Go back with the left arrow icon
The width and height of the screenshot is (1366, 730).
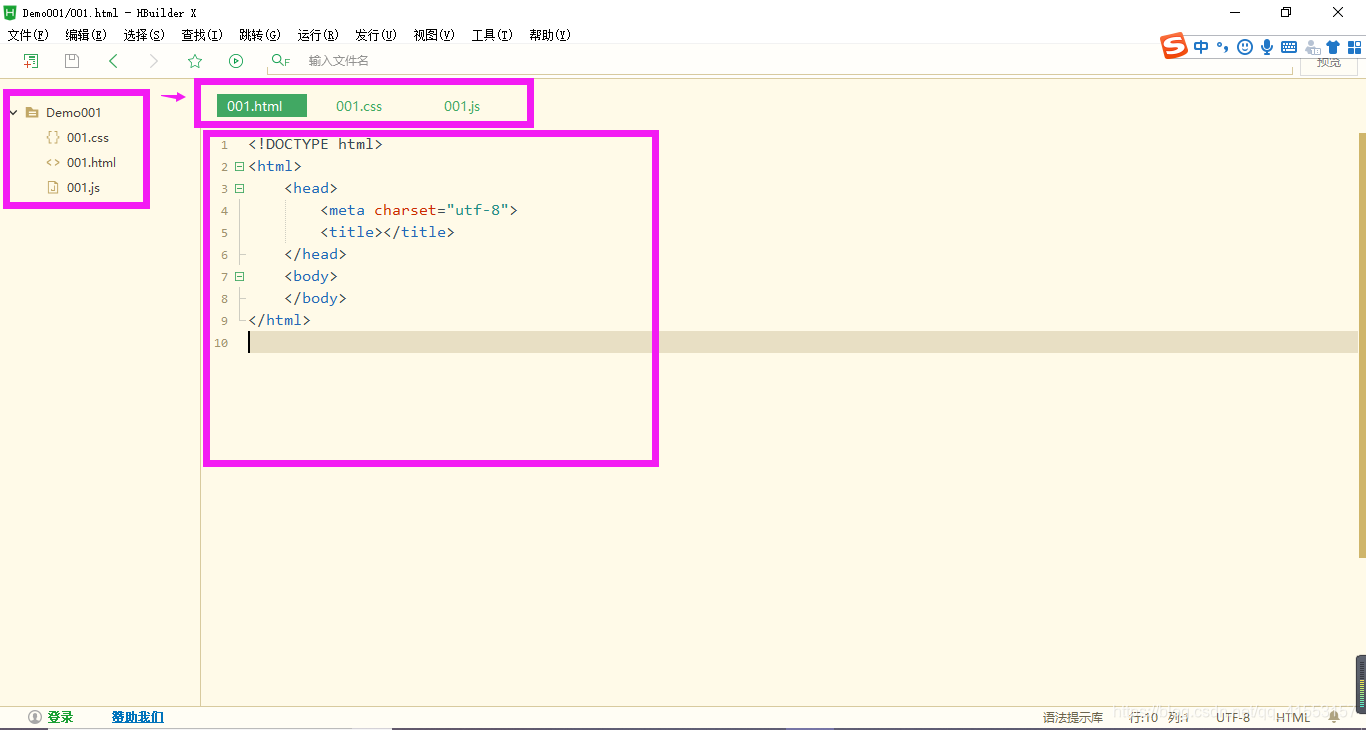pyautogui.click(x=113, y=61)
